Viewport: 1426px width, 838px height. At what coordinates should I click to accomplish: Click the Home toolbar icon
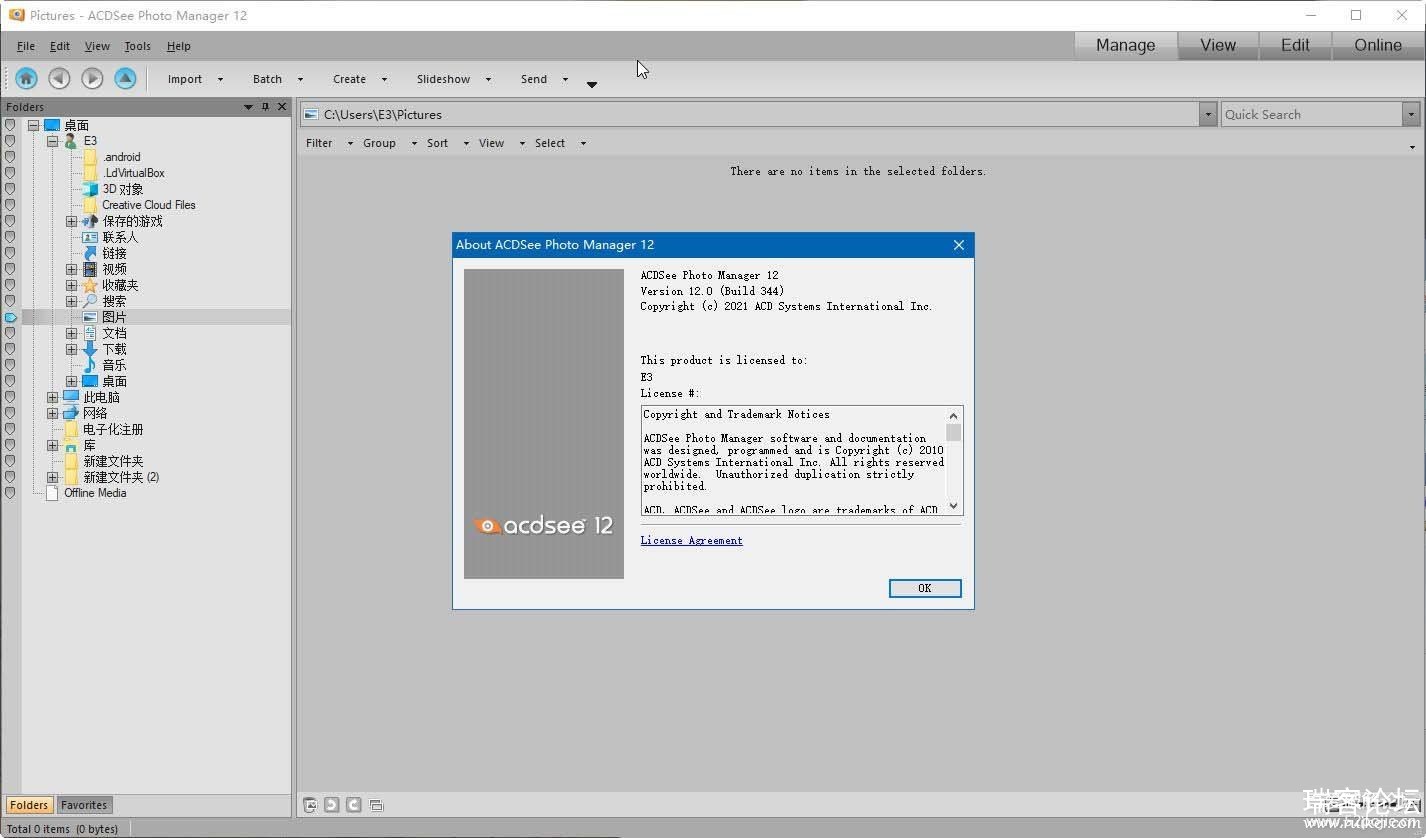click(x=26, y=78)
